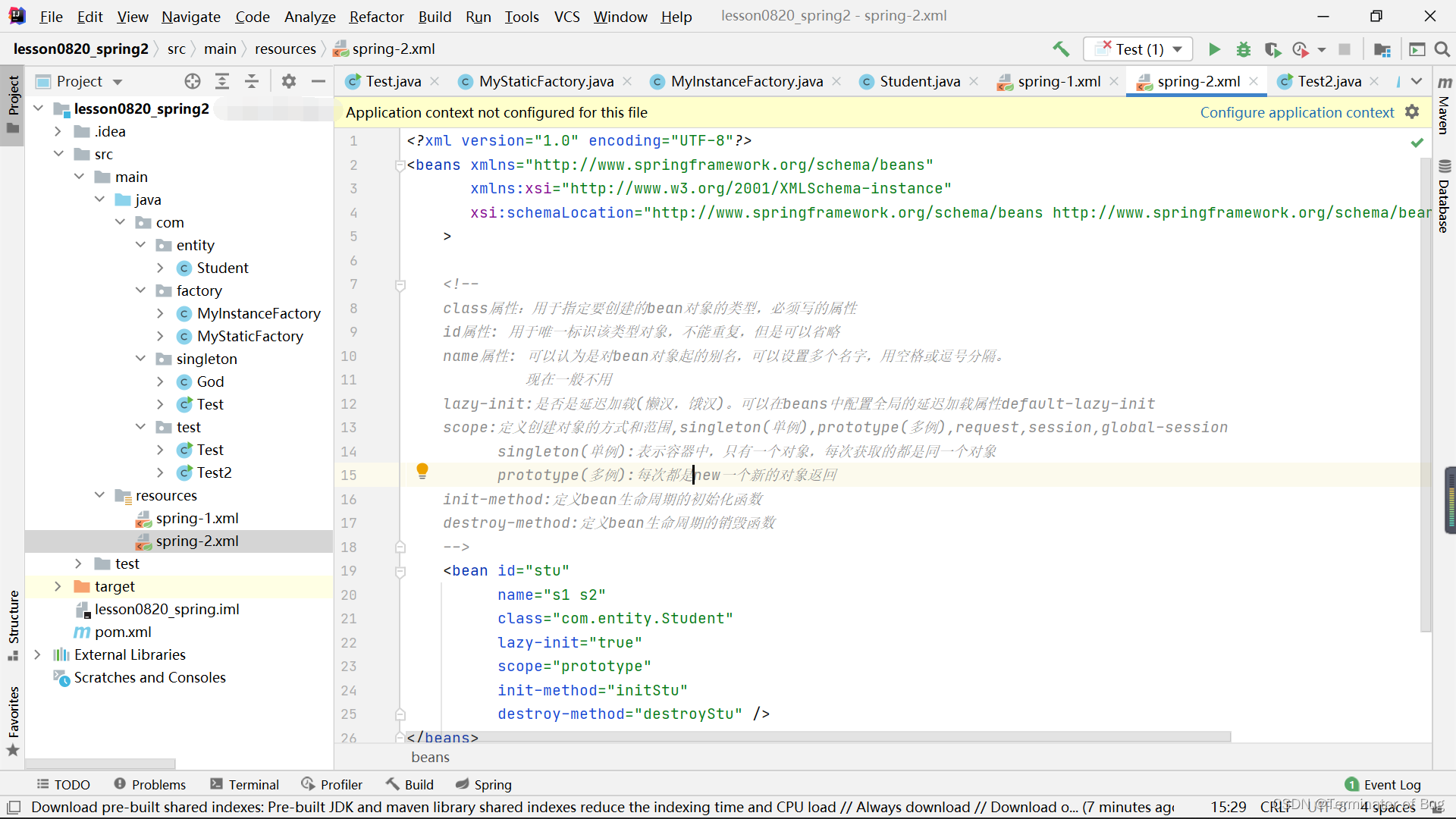Open the Terminal tool window
The height and width of the screenshot is (819, 1456).
245,784
